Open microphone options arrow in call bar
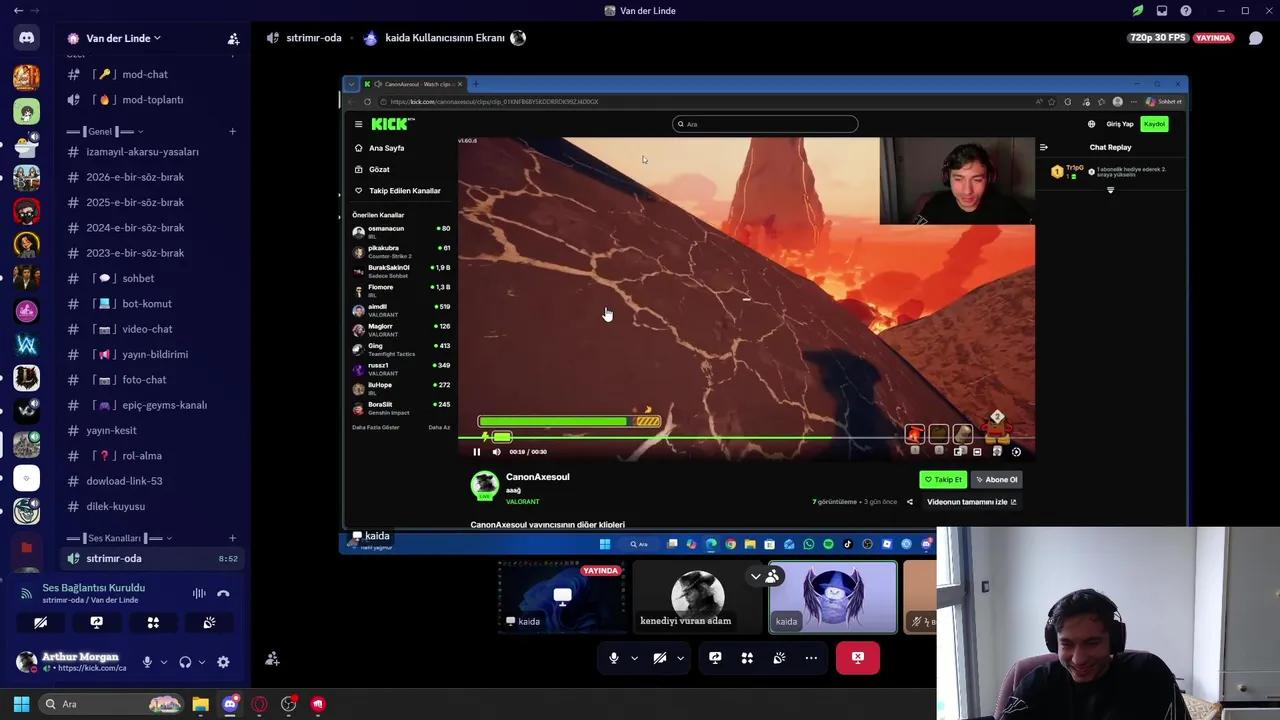Screen dimensions: 1280x720 (x=634, y=658)
